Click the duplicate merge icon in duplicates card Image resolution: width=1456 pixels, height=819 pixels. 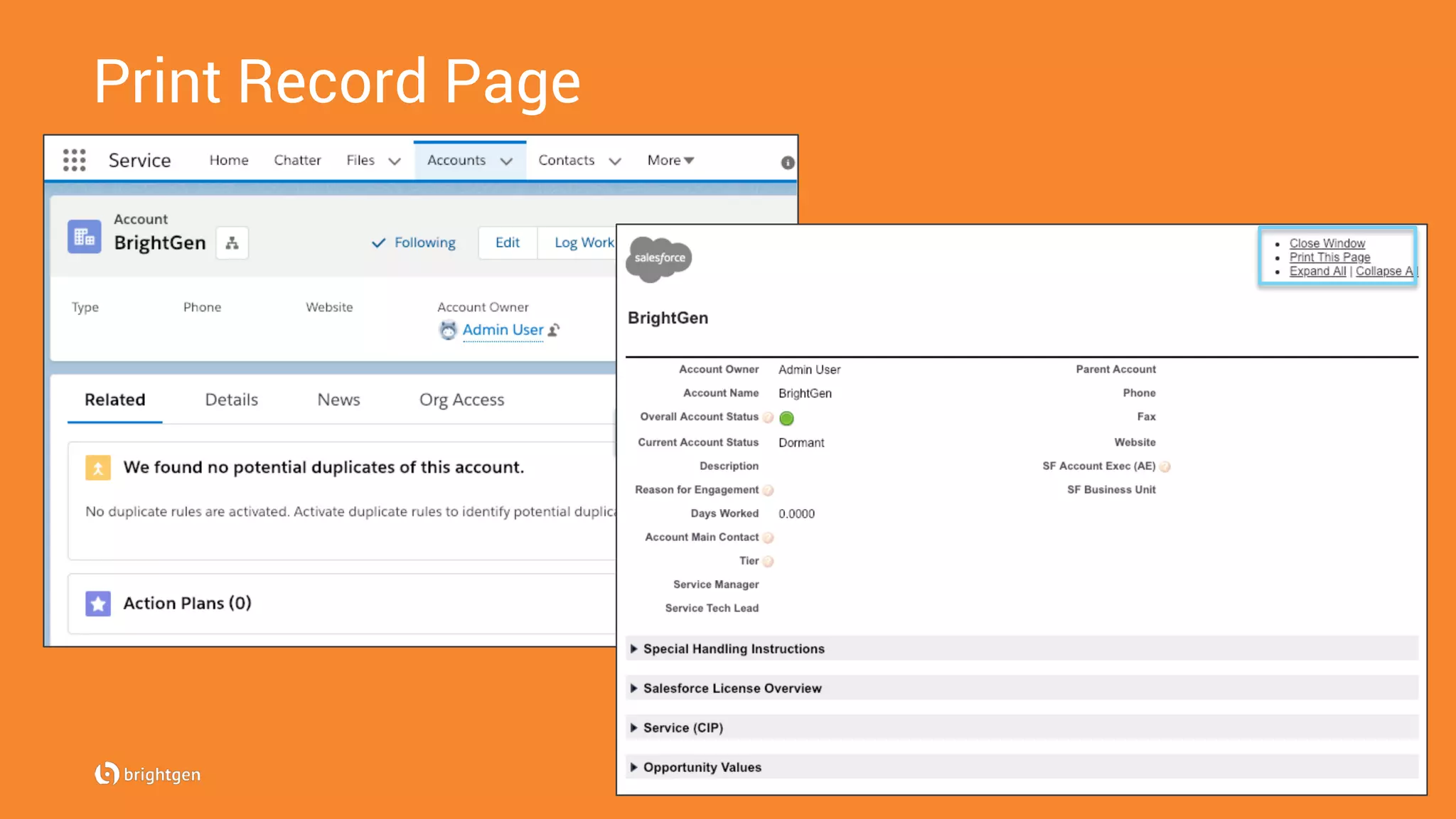click(x=98, y=468)
